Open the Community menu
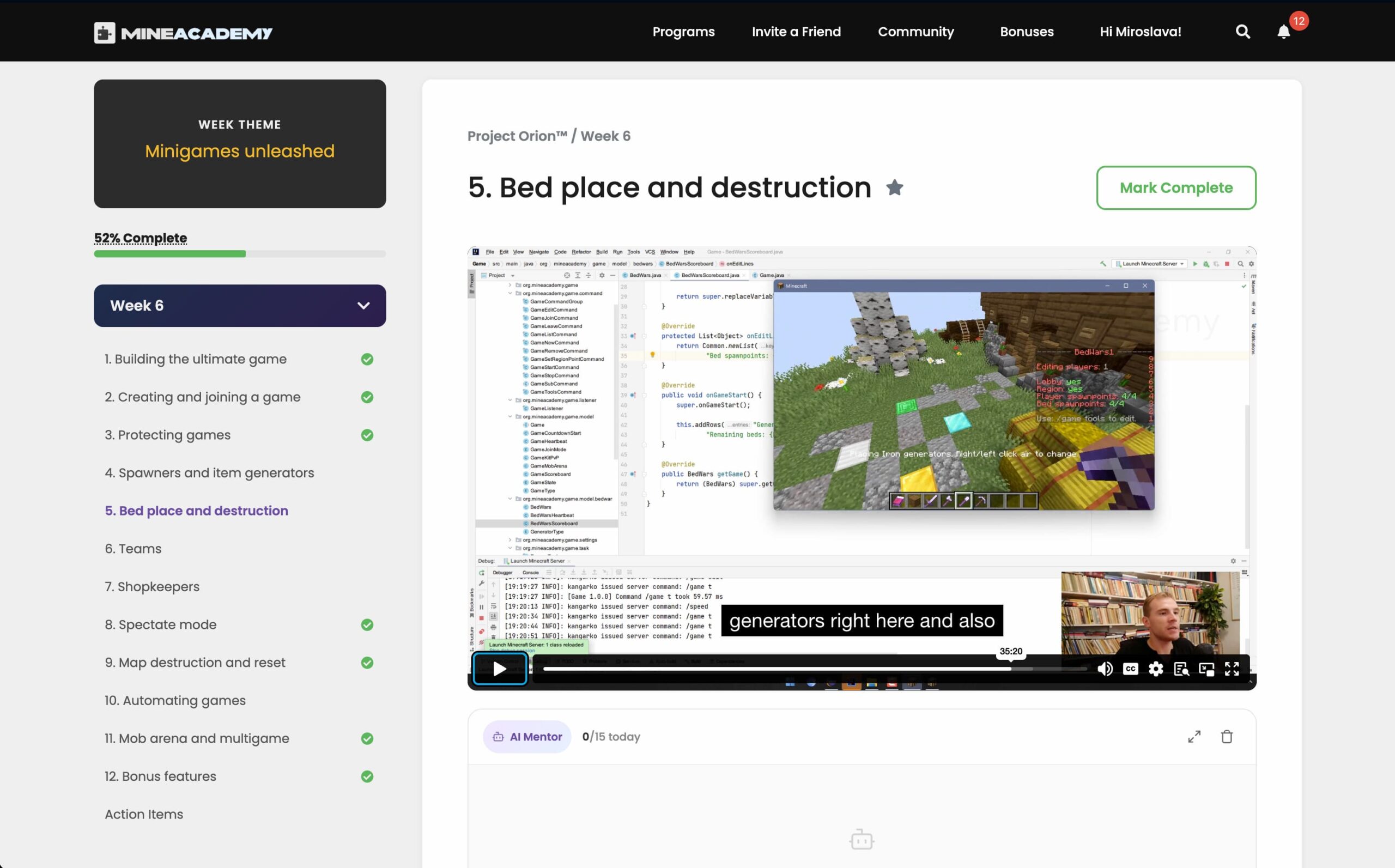 [915, 32]
